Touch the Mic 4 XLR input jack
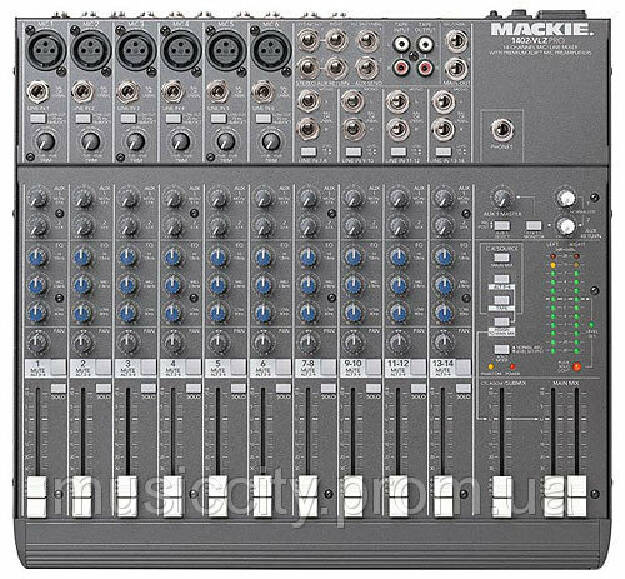Screen dimensions: 625x579 (181, 50)
